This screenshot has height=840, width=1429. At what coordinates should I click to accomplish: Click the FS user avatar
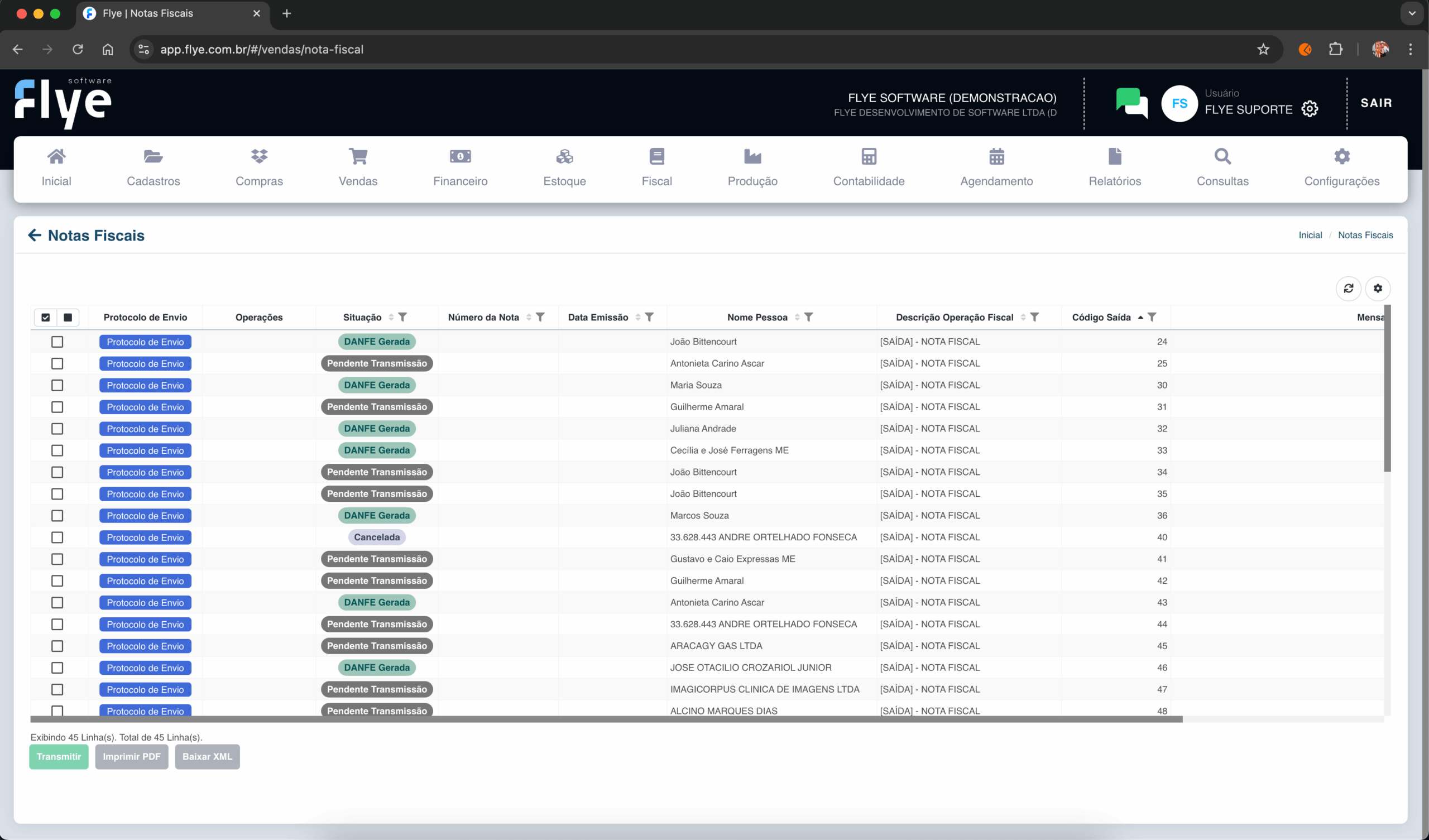point(1179,103)
